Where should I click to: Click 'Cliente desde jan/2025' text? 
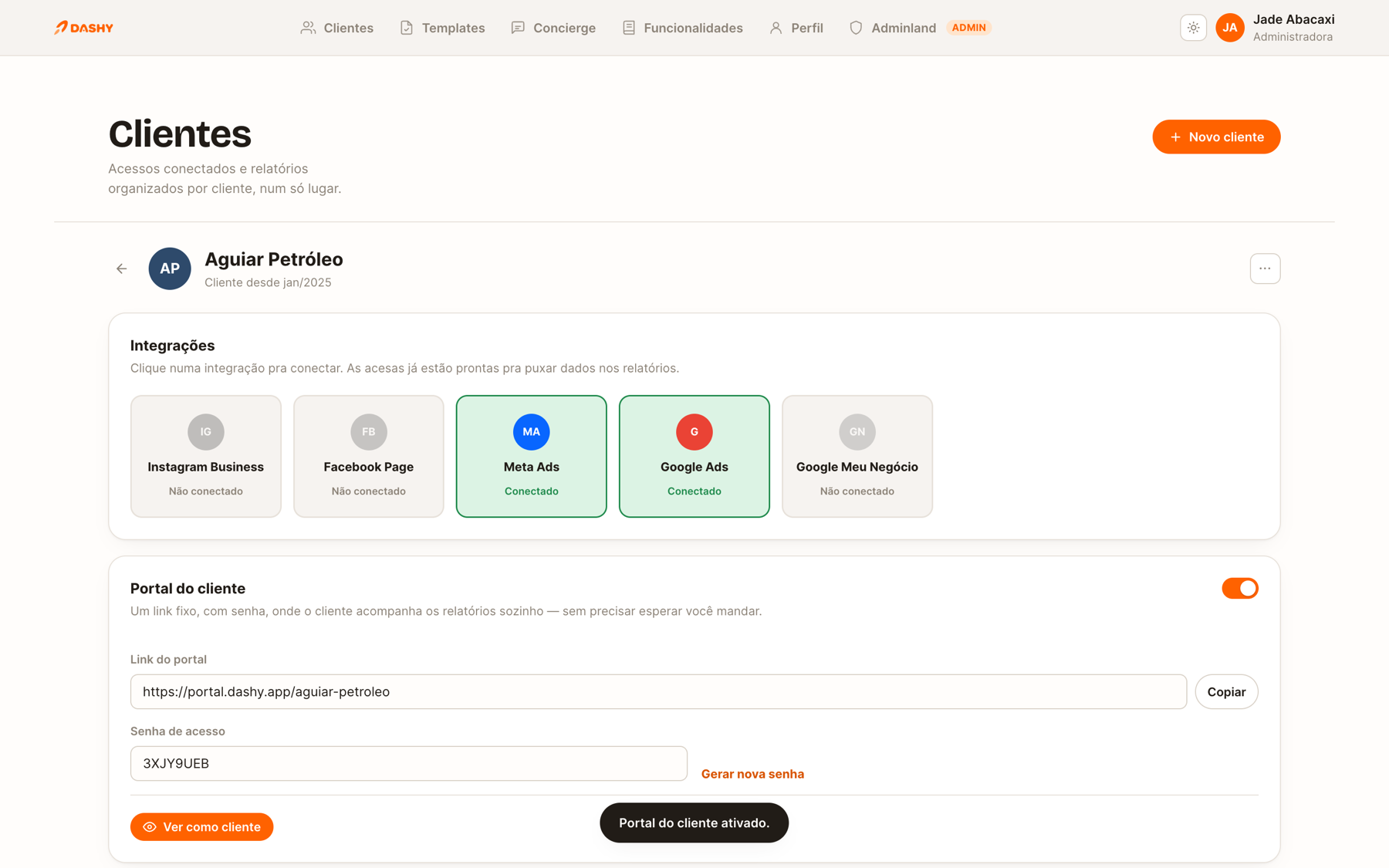(268, 282)
